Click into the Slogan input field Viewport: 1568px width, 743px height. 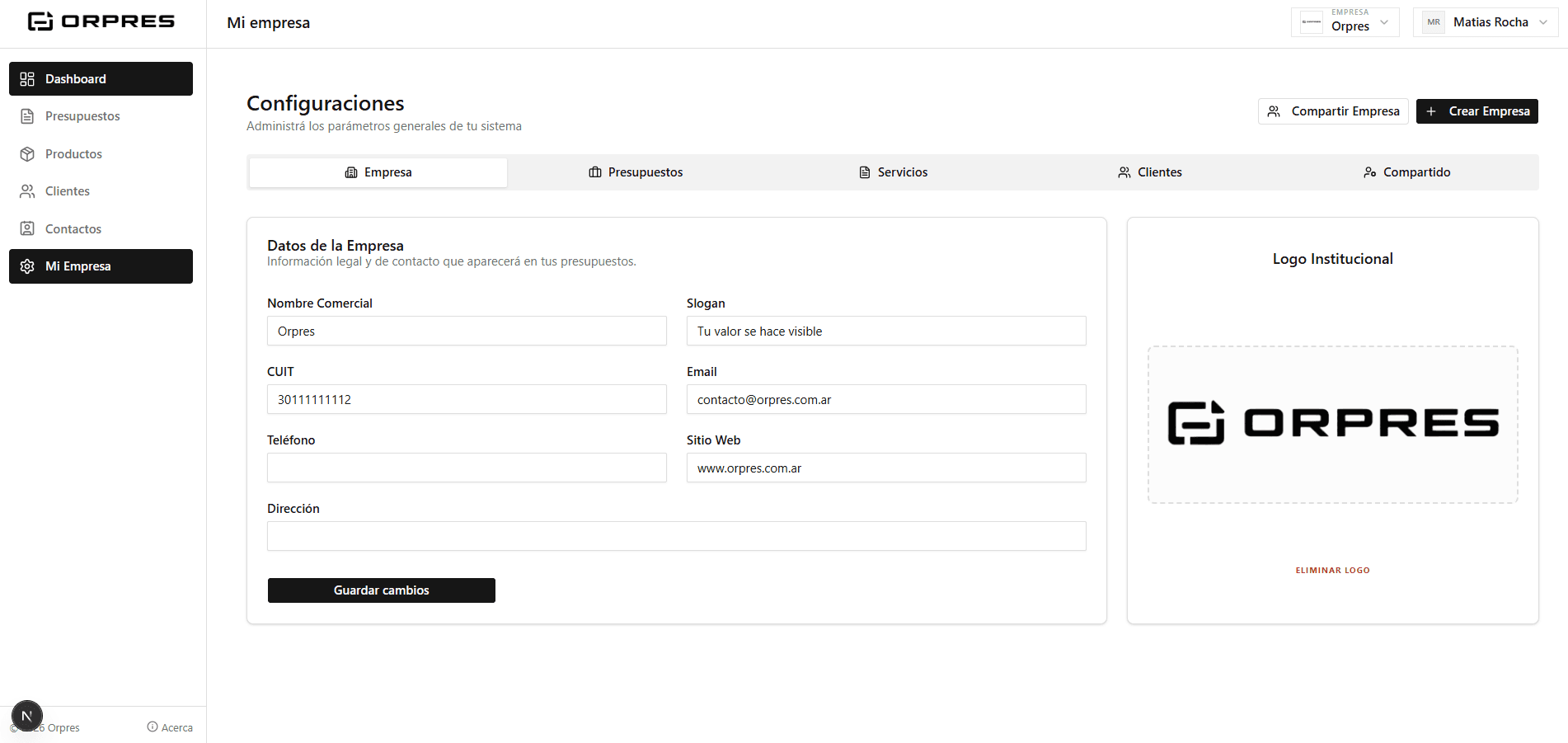click(886, 331)
